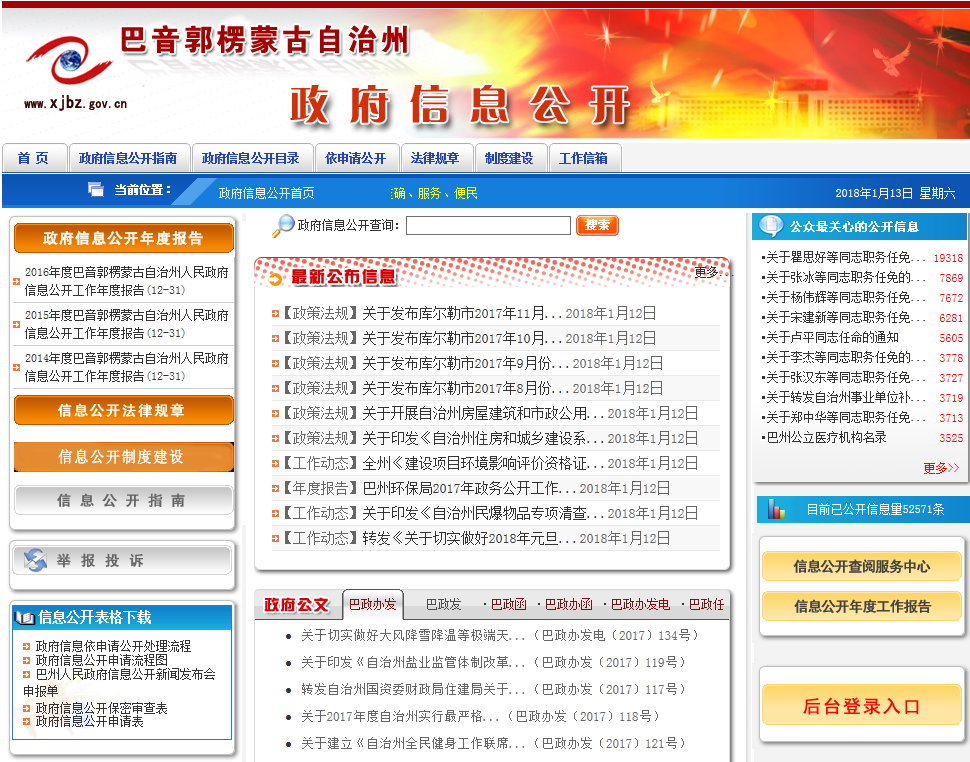Click the window icon beside 当前位置
The width and height of the screenshot is (970, 762).
tap(96, 190)
